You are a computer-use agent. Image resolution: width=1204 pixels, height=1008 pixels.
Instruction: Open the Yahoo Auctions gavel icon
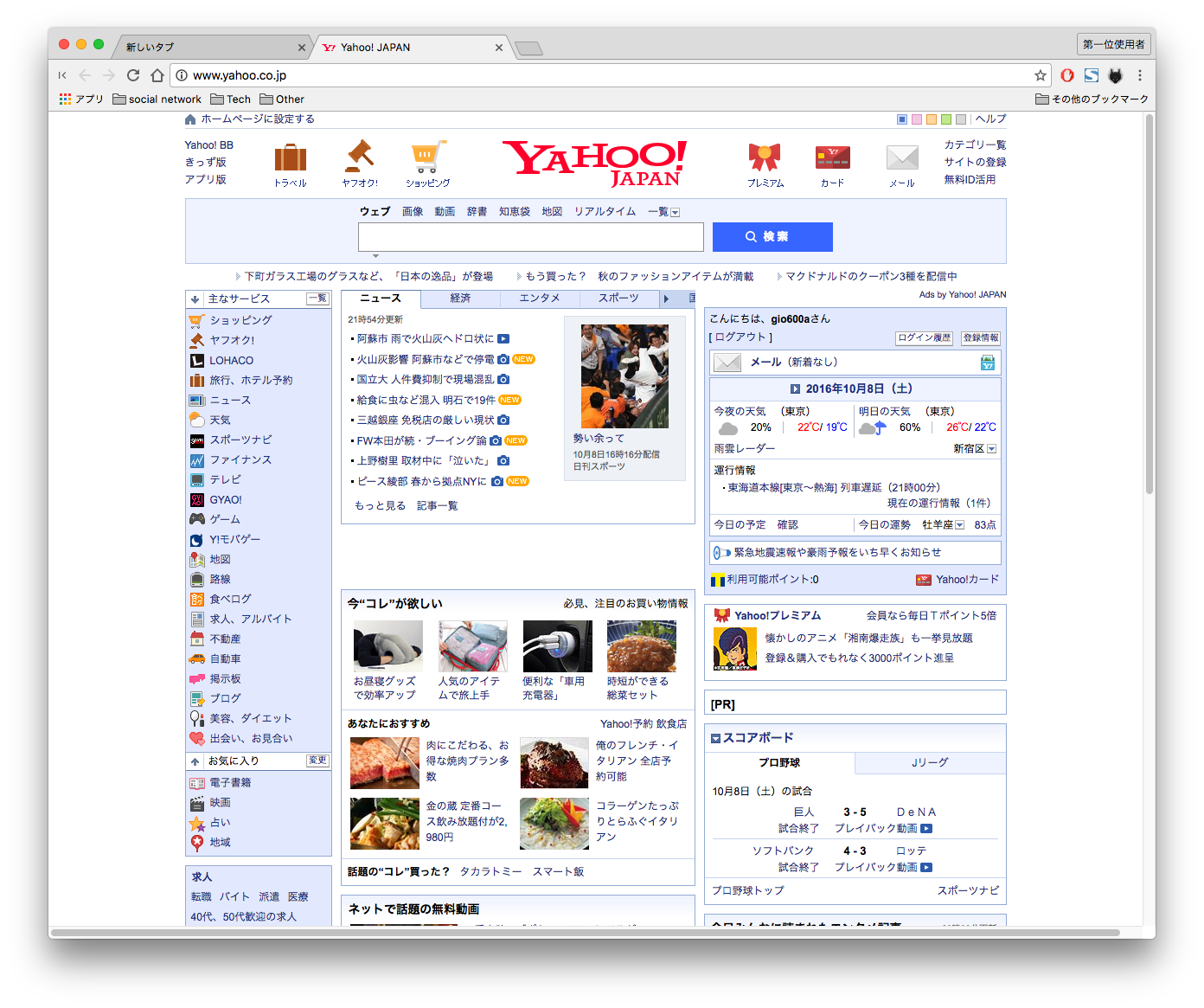tap(359, 157)
